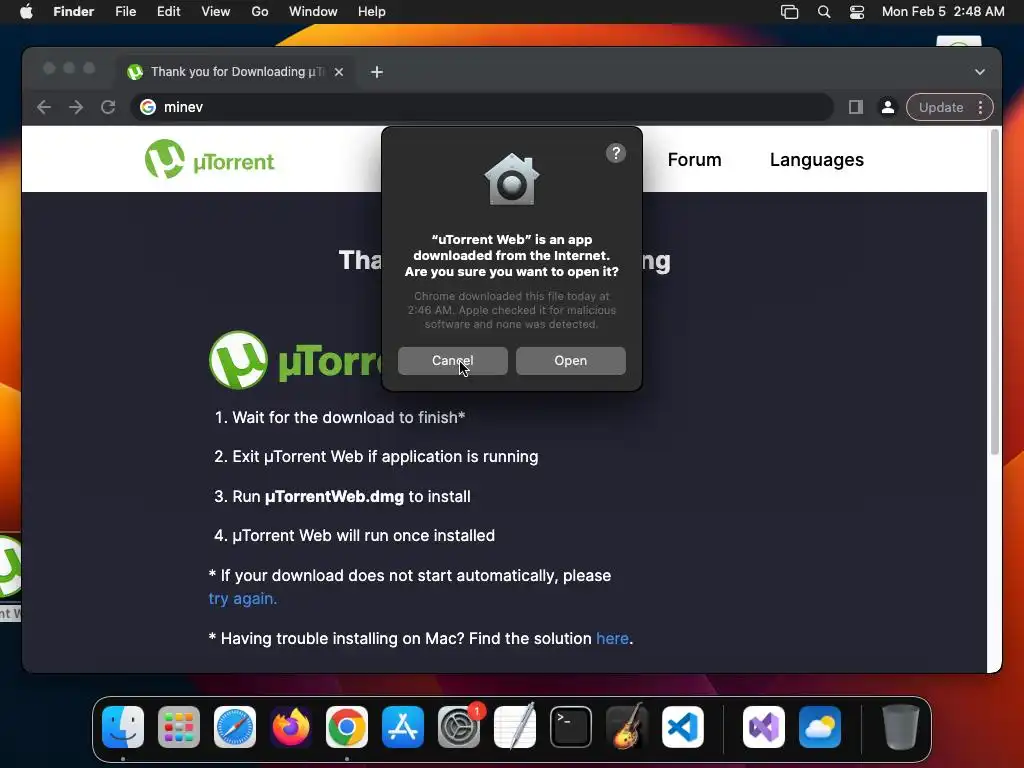This screenshot has height=768, width=1024.
Task: Open the Edit menu
Action: 168,12
